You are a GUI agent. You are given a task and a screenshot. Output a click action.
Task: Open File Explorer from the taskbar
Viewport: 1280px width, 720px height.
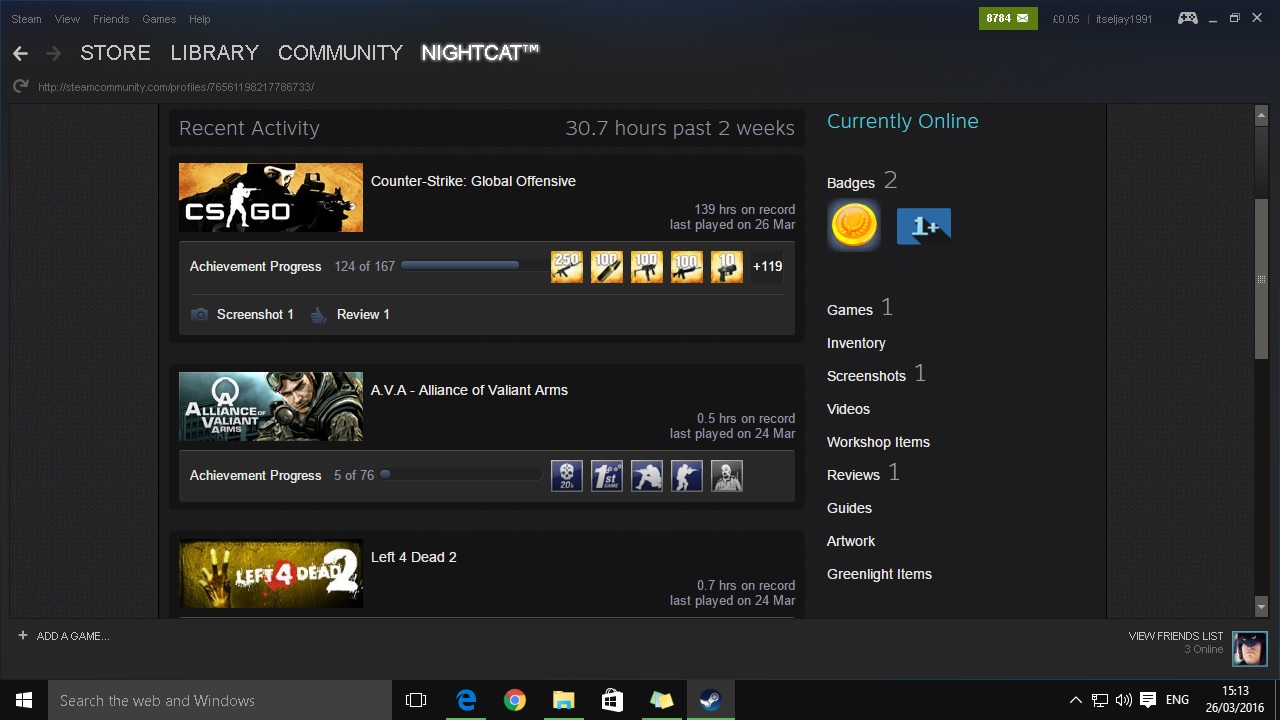tap(564, 700)
